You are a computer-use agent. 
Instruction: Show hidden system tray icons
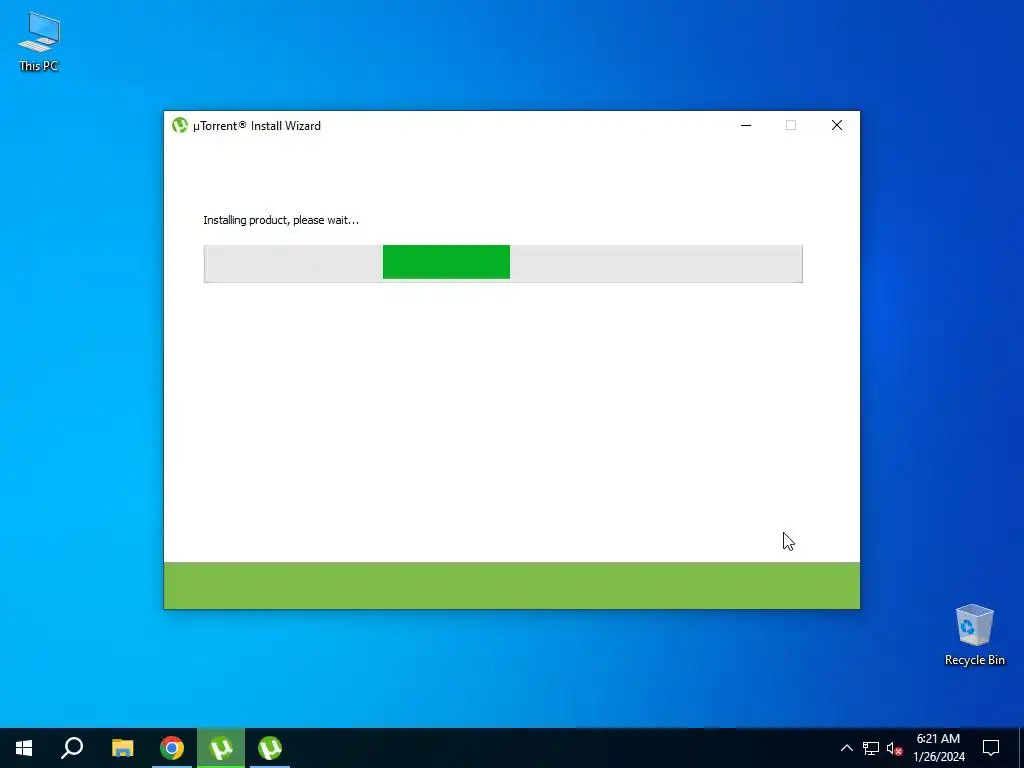click(x=846, y=748)
